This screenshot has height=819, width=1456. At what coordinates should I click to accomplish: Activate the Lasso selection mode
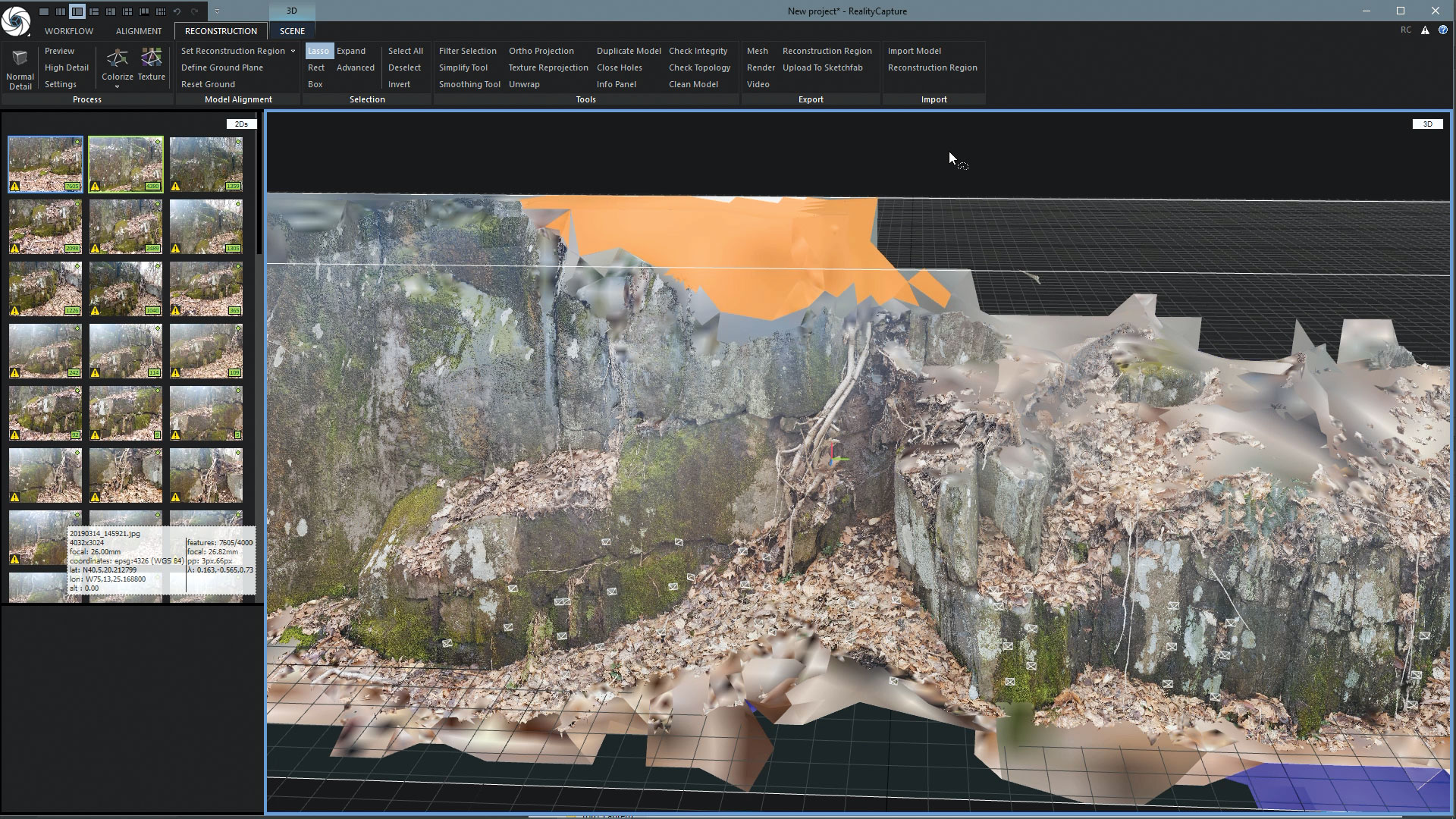(x=318, y=51)
